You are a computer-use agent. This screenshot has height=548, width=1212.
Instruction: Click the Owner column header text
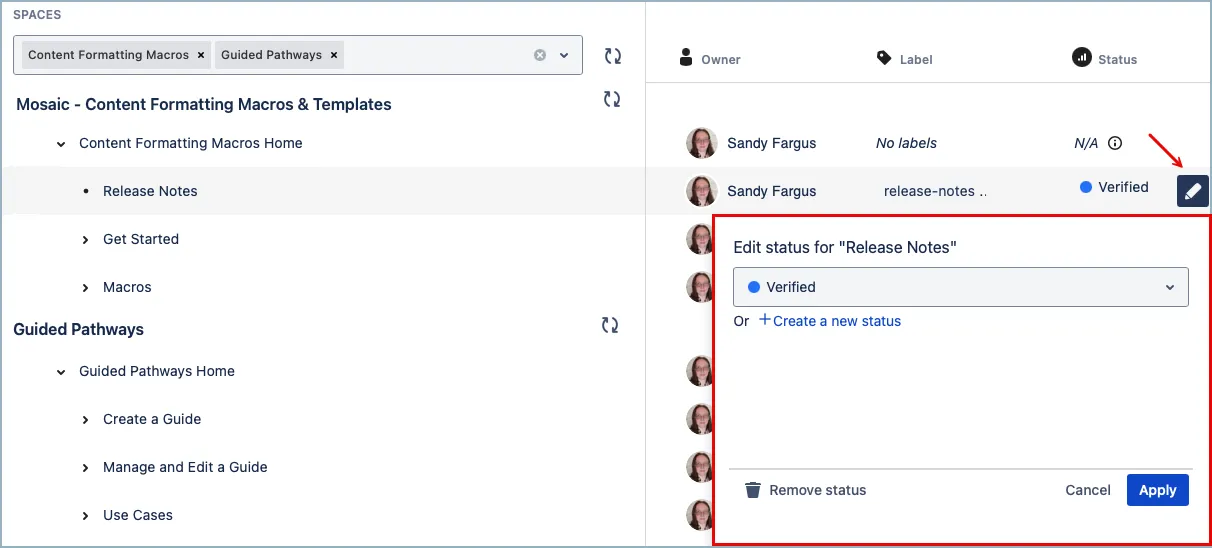[721, 60]
